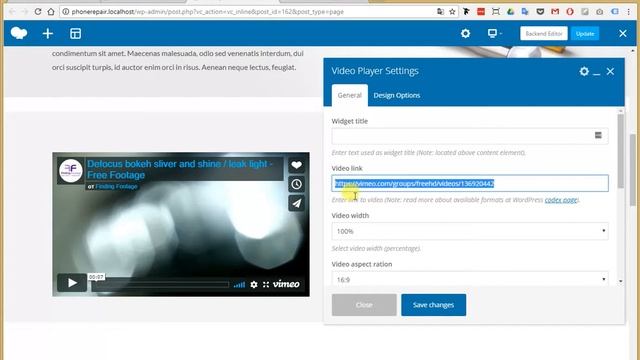Click translate icon in address bar
The height and width of the screenshot is (360, 640).
[440, 12]
